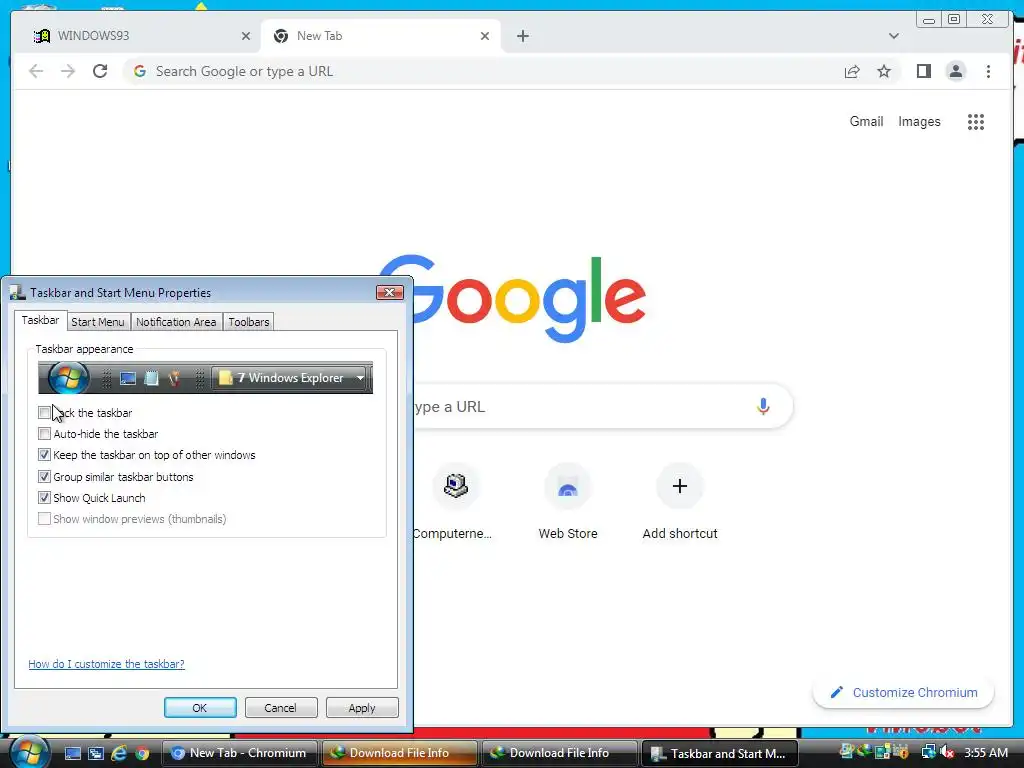The height and width of the screenshot is (768, 1024).
Task: Click Customize Chromium button
Action: [903, 692]
